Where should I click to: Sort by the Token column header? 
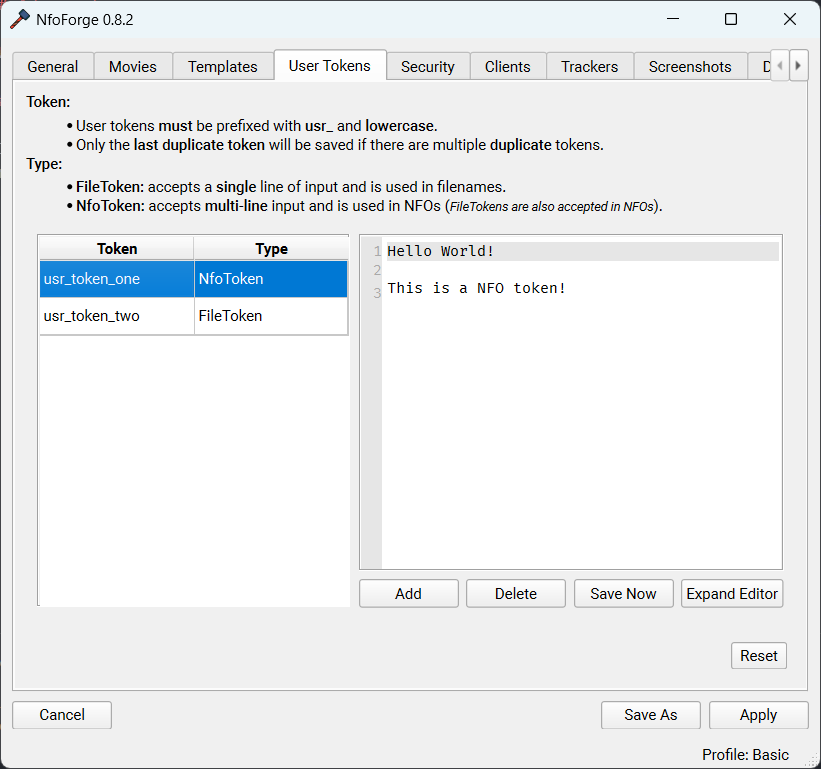[117, 249]
